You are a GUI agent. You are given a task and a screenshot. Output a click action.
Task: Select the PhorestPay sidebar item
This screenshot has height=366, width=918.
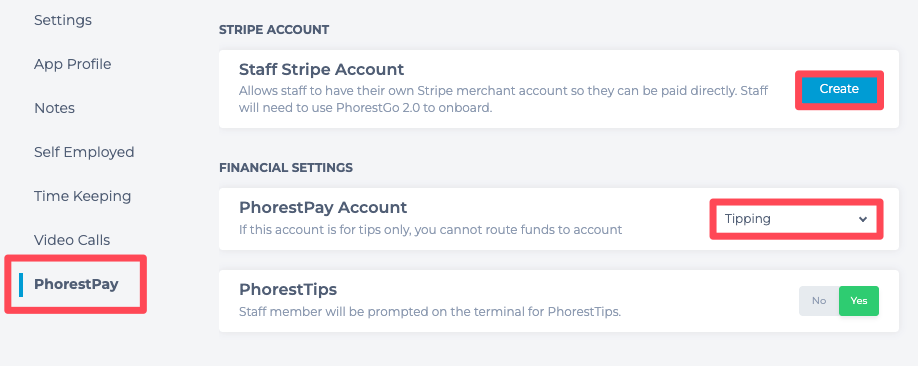tap(76, 284)
